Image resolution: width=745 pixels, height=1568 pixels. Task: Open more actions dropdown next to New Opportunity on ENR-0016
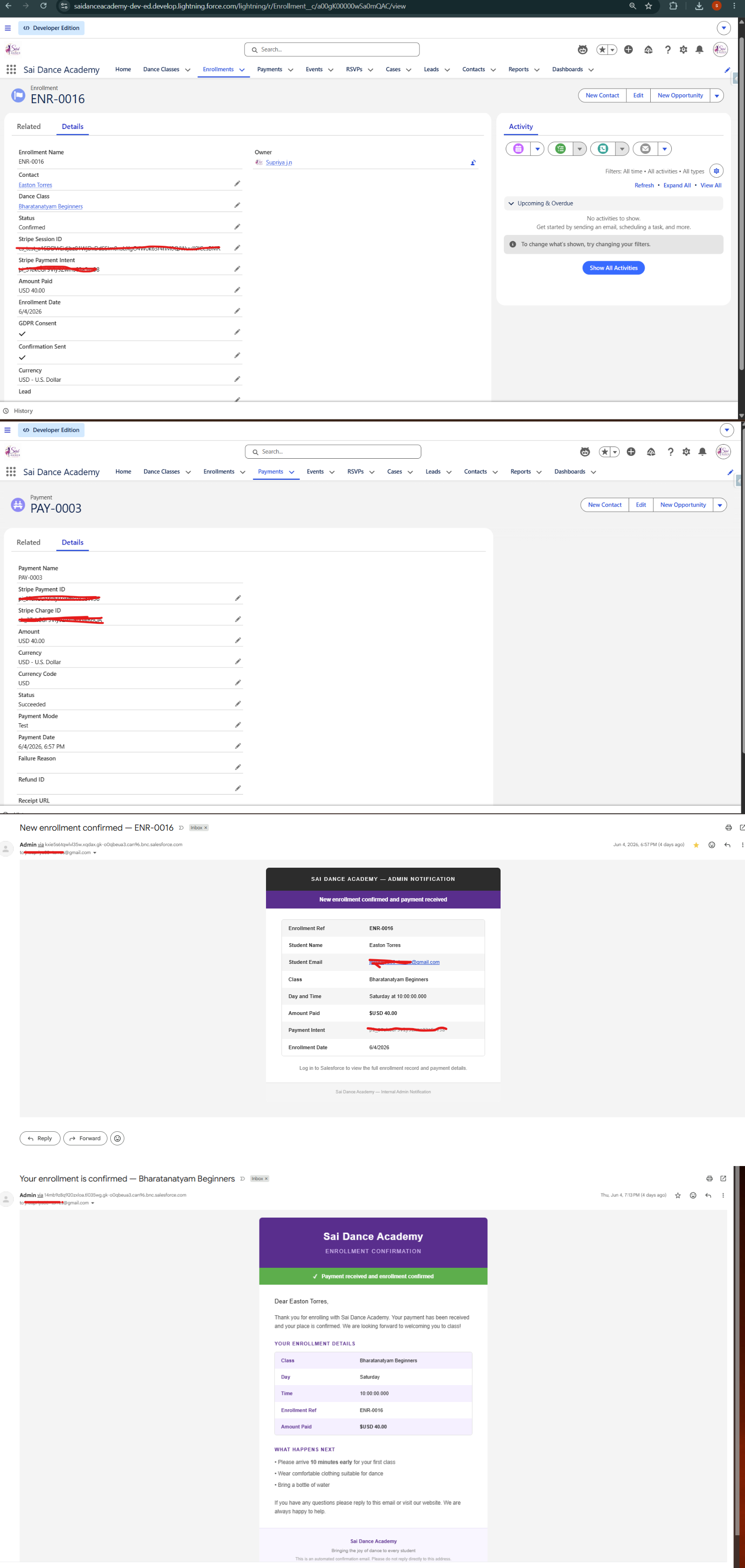tap(717, 96)
